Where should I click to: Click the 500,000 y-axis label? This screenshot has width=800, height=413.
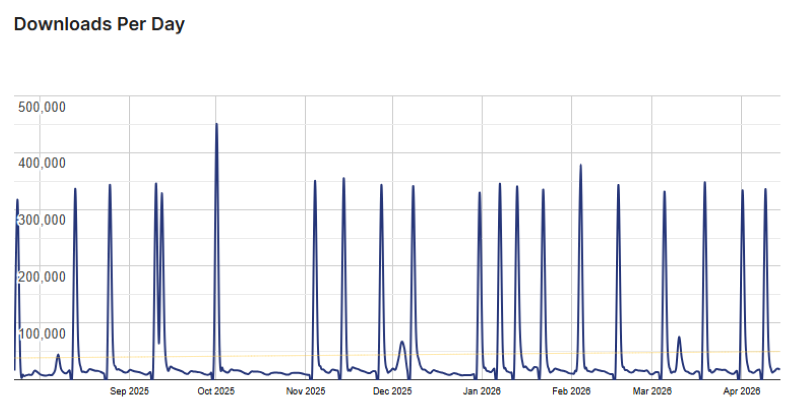click(x=42, y=107)
